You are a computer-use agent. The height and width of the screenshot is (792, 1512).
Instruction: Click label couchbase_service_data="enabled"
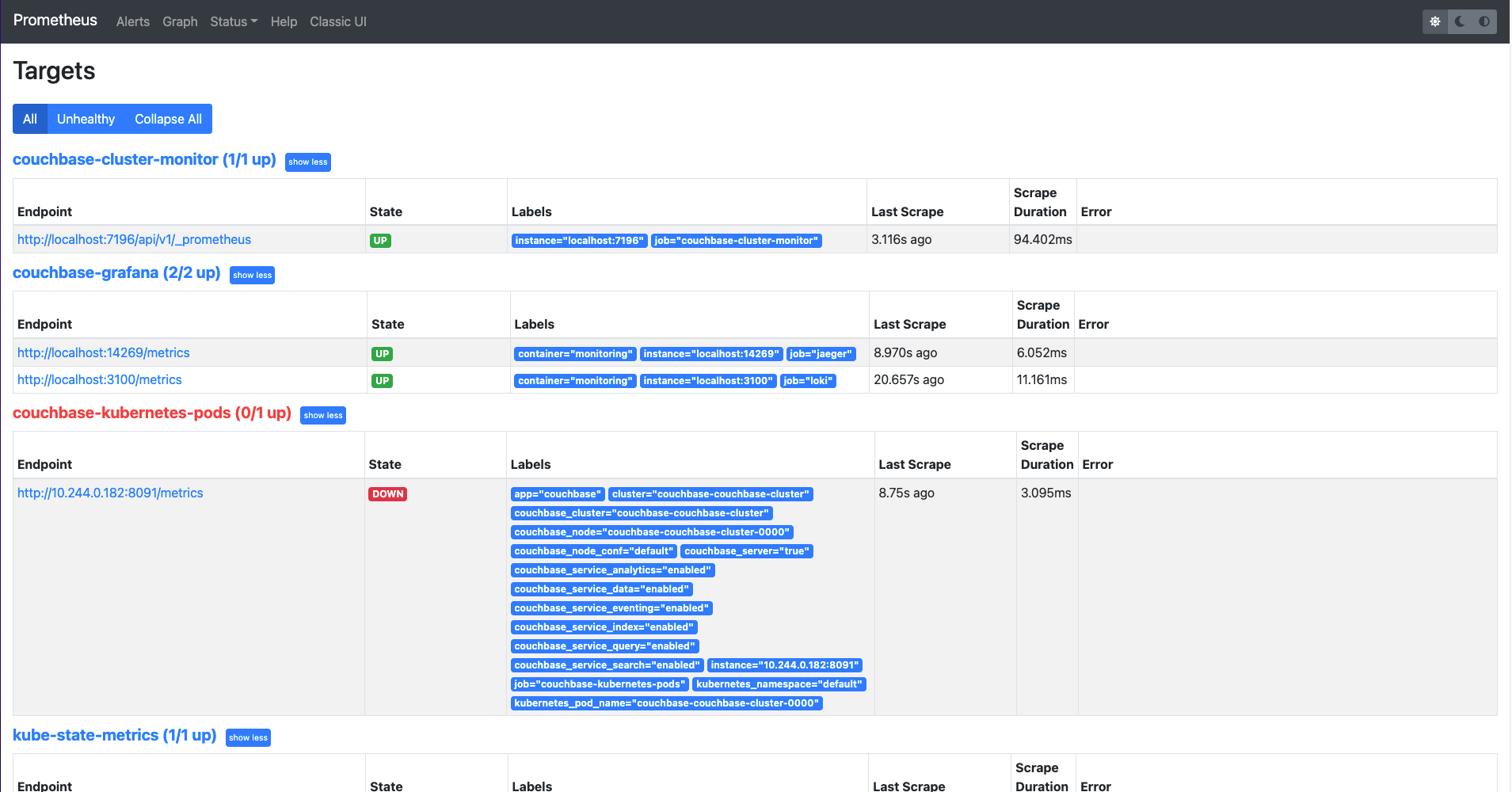click(602, 589)
